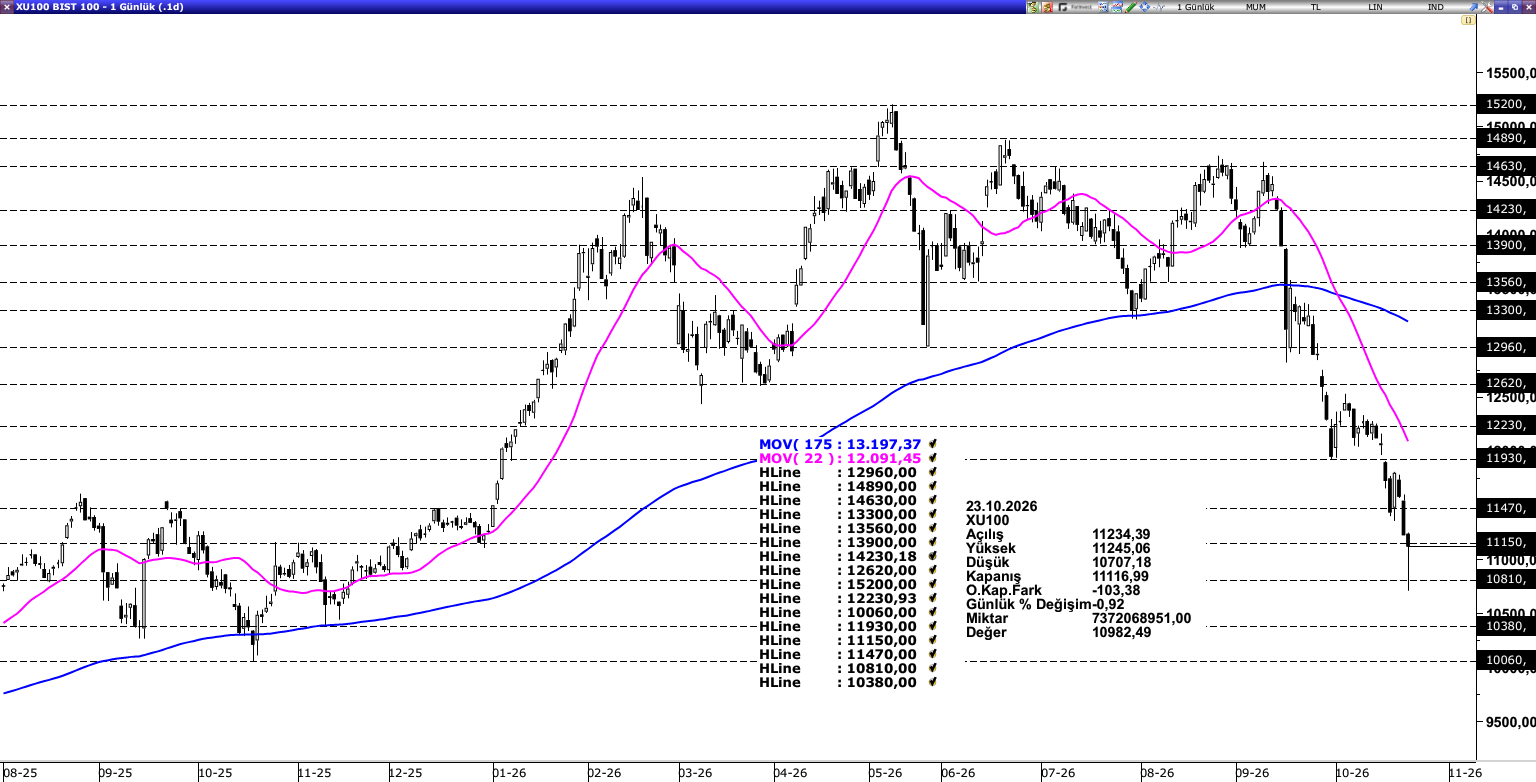Open the wrench and screwdriver settings icon
This screenshot has width=1536, height=782.
click(1487, 7)
